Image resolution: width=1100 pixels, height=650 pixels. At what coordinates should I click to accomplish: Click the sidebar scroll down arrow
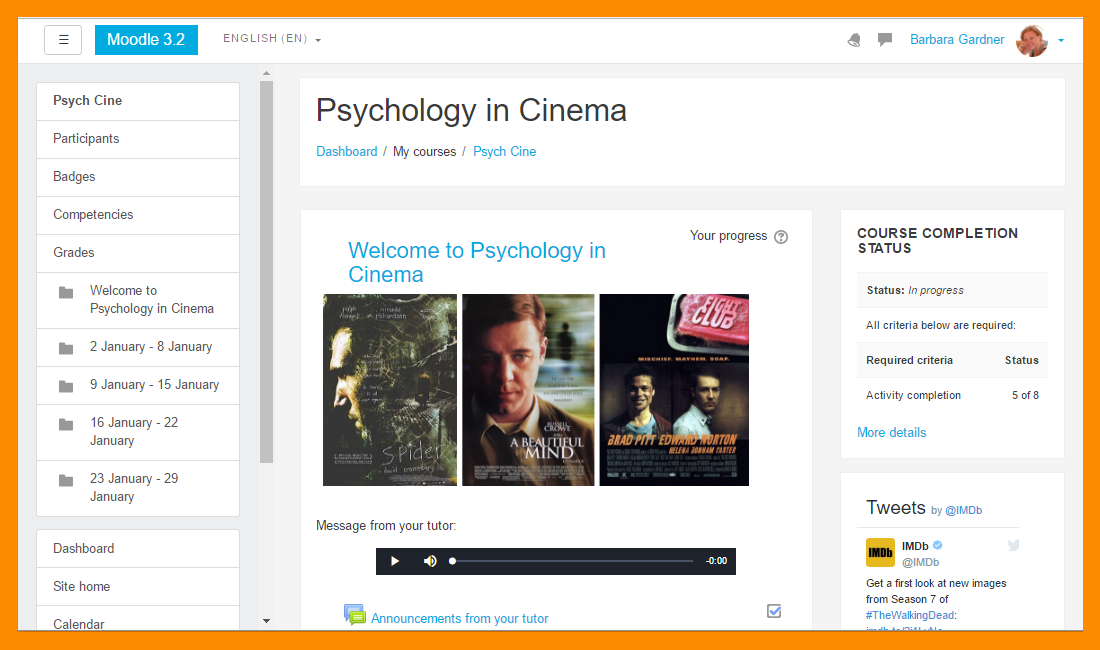266,621
